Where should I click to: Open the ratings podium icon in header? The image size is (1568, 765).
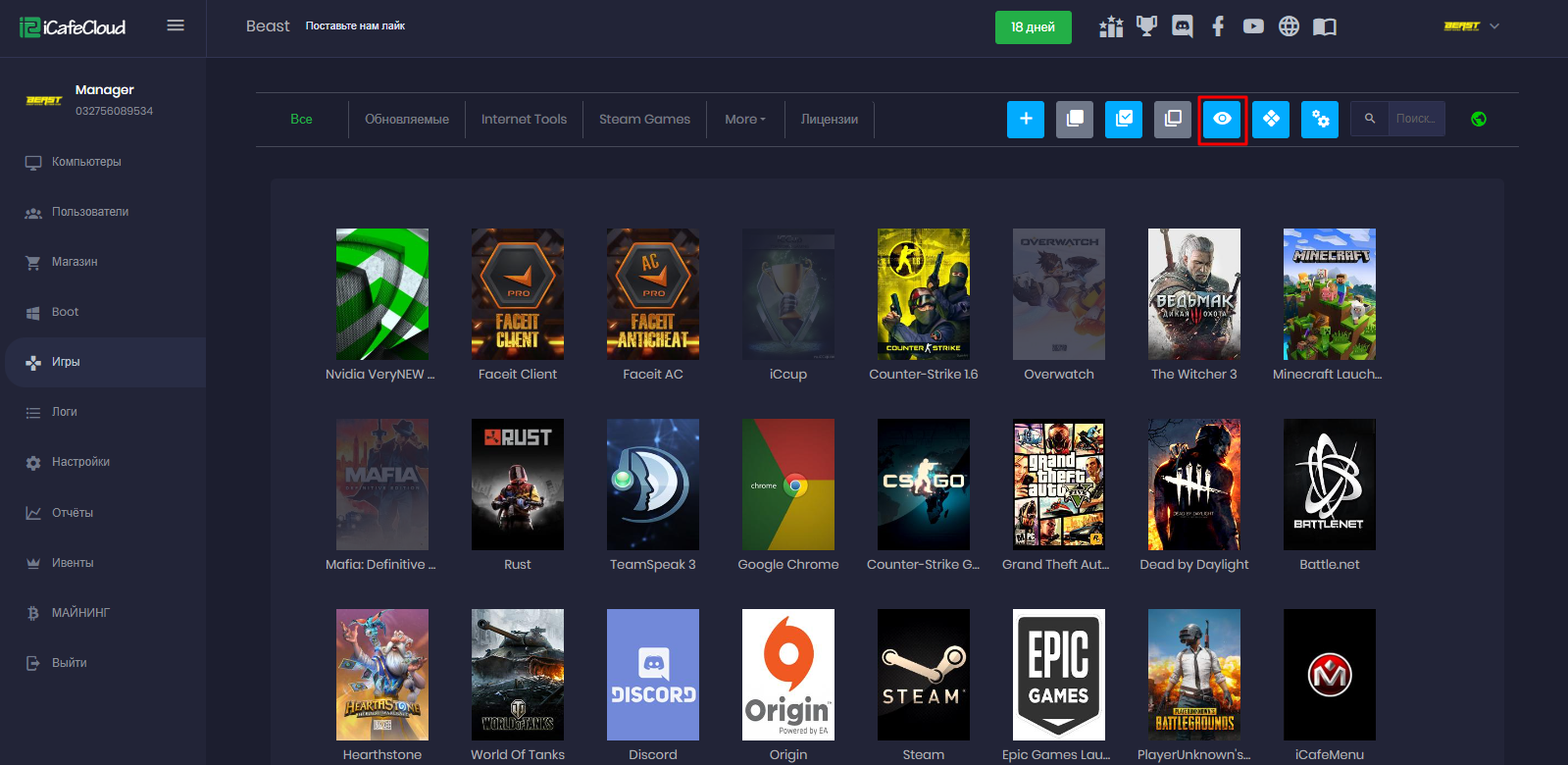pyautogui.click(x=1111, y=26)
